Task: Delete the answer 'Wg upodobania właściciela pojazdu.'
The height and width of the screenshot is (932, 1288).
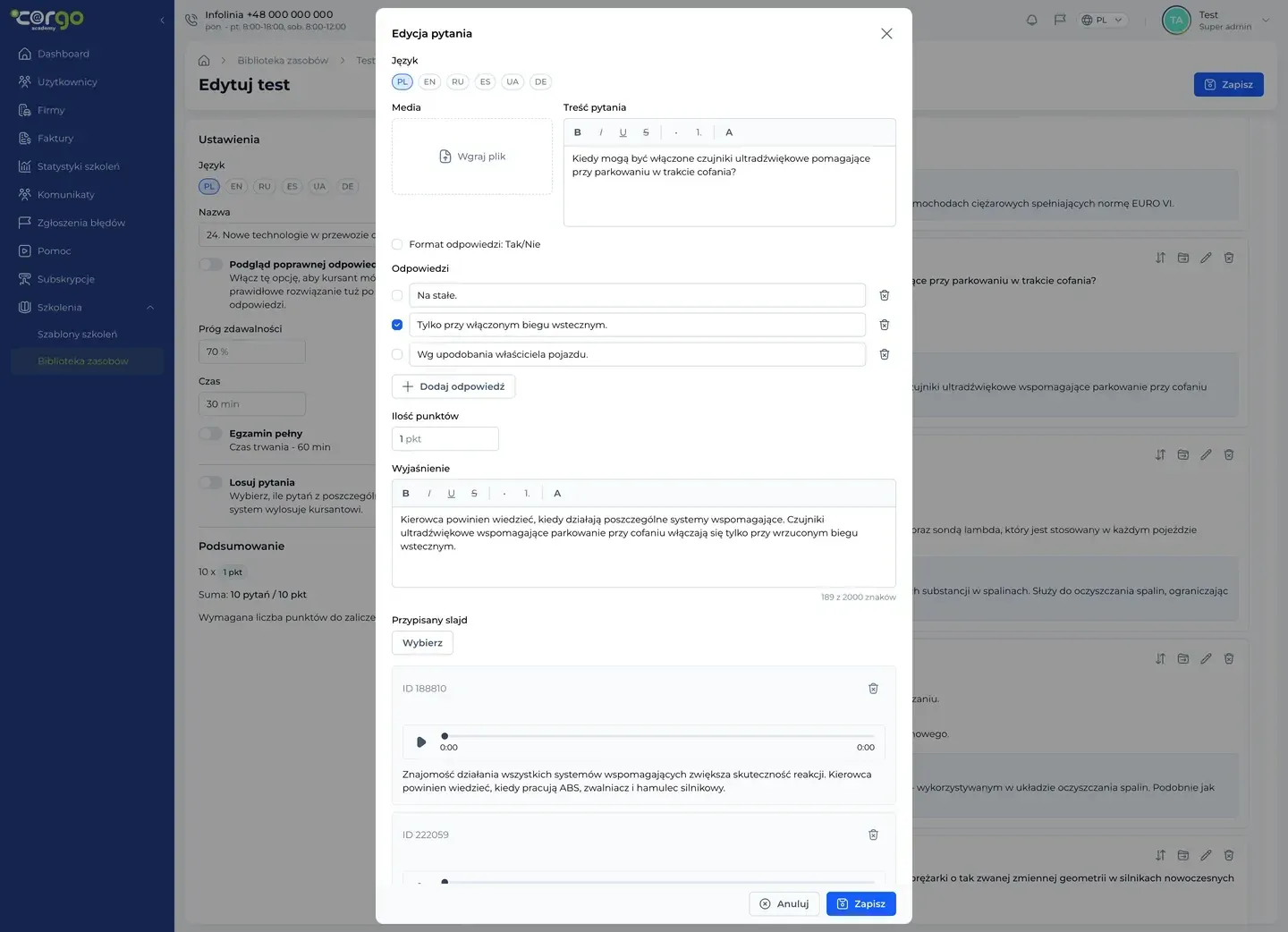Action: coord(885,354)
